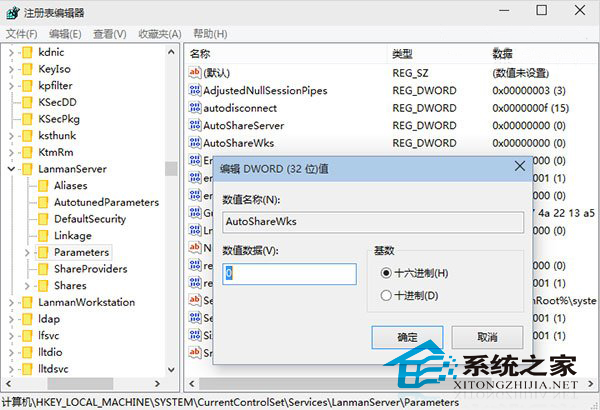The width and height of the screenshot is (600, 410).
Task: Select the 十六进制(H) hexadecimal radio button
Action: click(386, 273)
